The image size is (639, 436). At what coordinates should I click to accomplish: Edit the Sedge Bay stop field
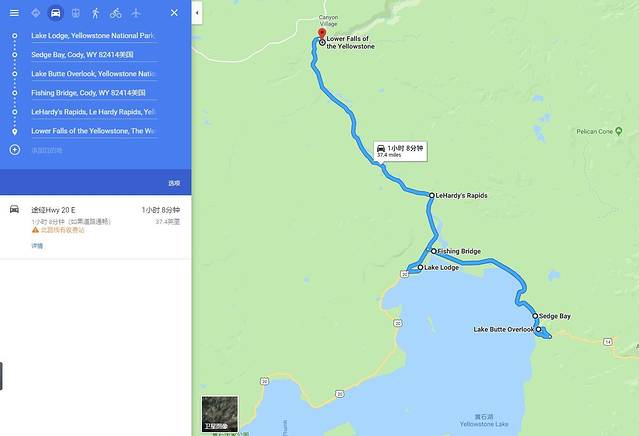tap(95, 55)
